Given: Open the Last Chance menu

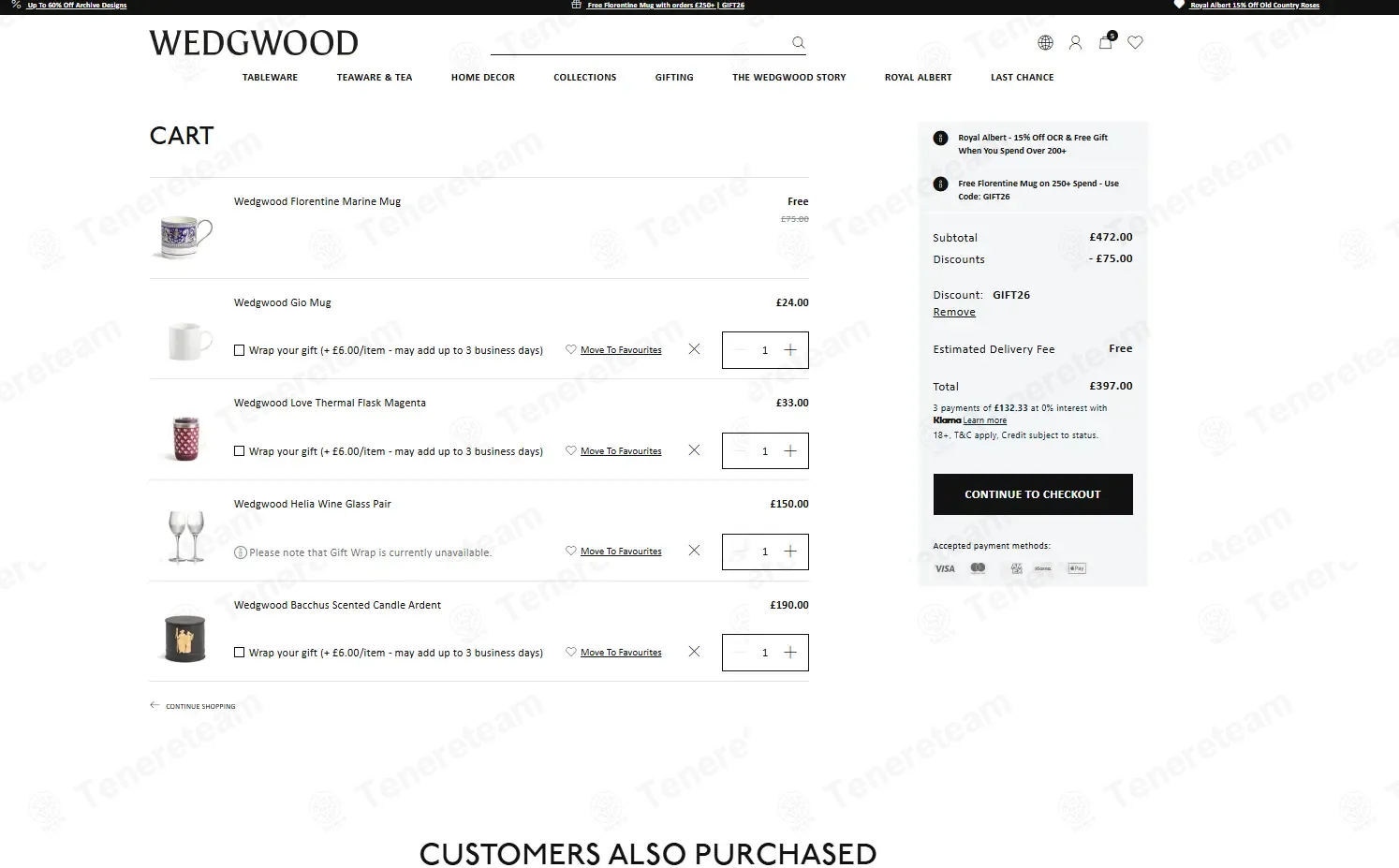Looking at the screenshot, I should pos(1023,78).
